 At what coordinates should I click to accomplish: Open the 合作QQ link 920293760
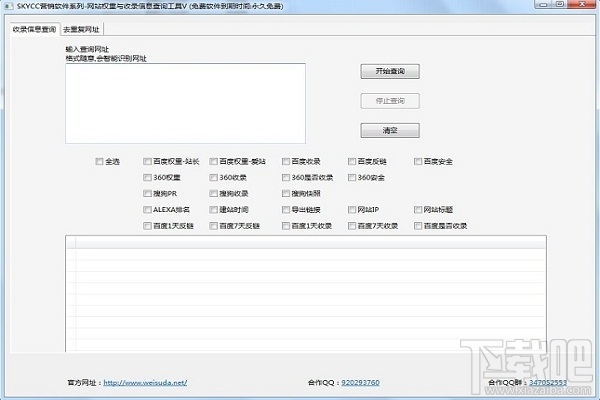click(x=360, y=382)
